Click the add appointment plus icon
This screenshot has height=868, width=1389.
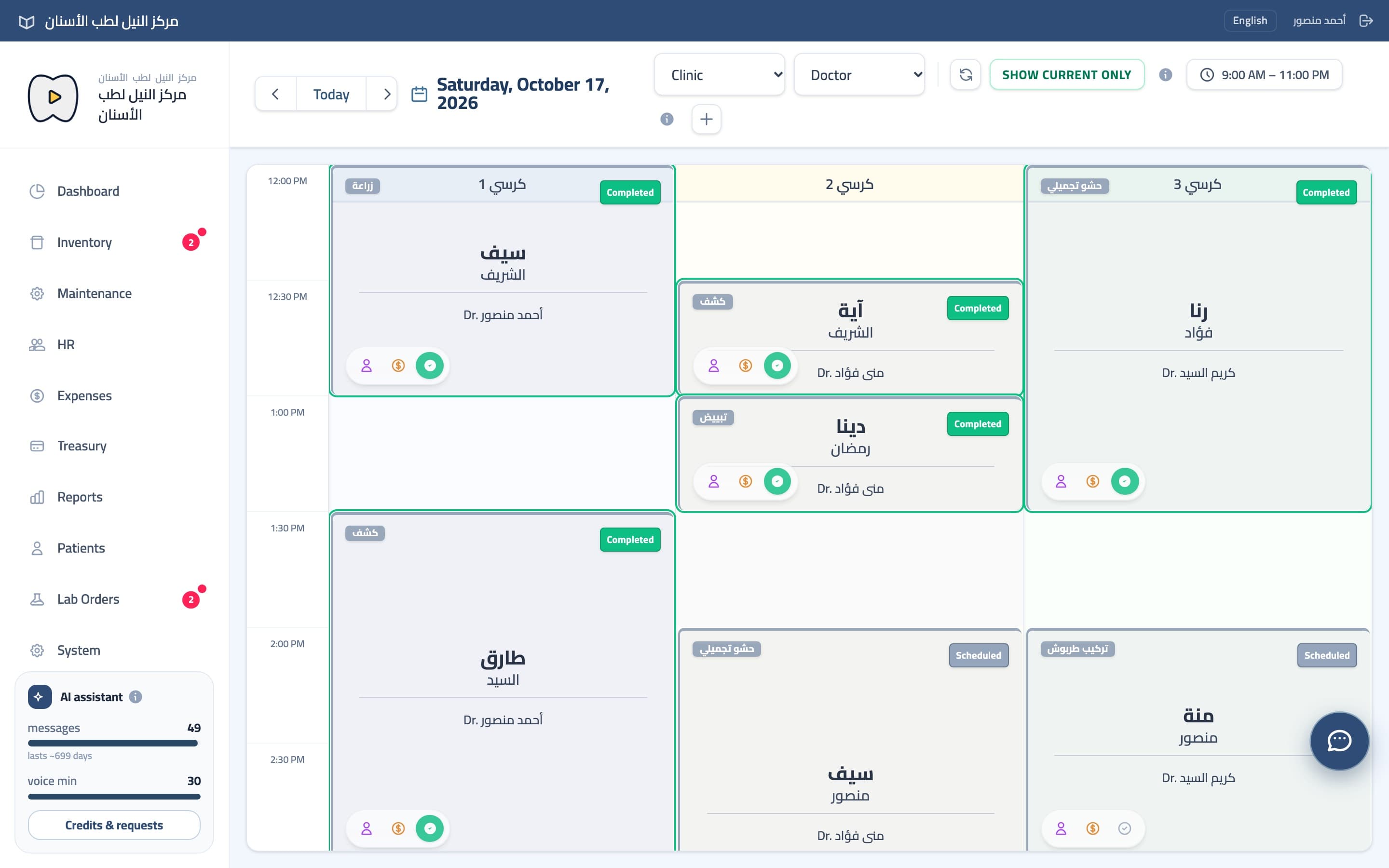(x=706, y=119)
